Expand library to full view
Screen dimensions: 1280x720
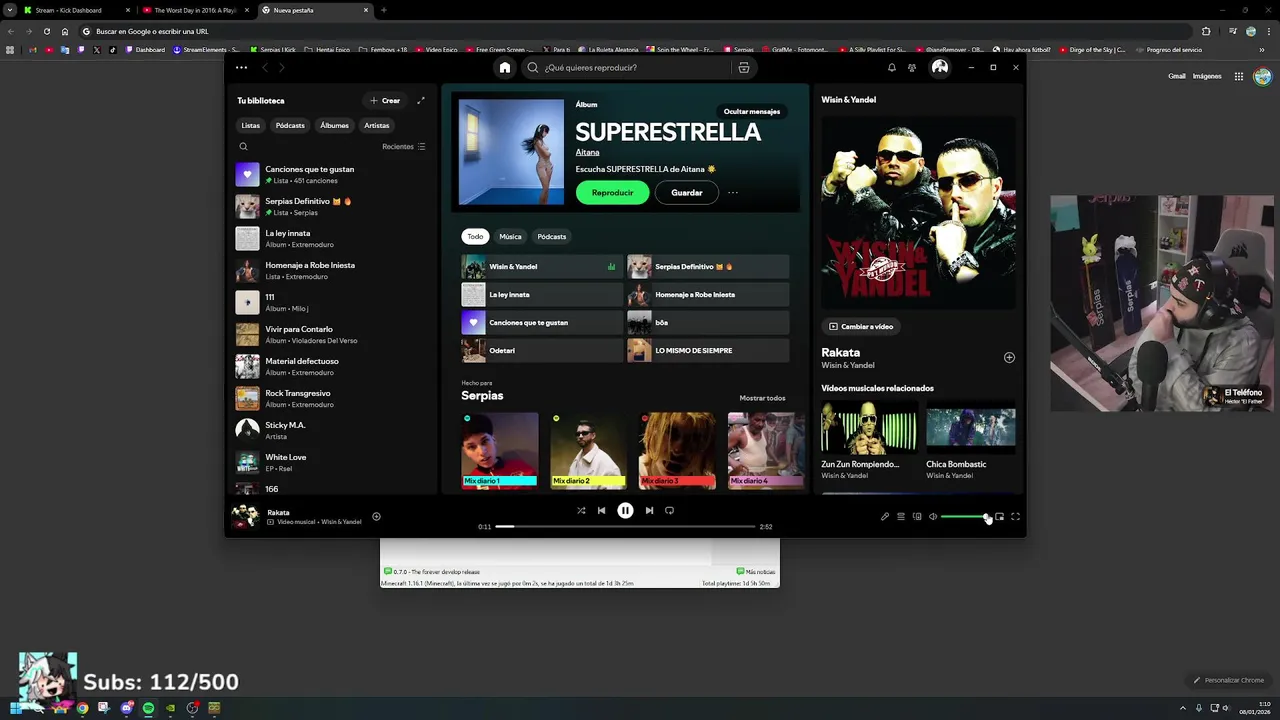coord(421,100)
